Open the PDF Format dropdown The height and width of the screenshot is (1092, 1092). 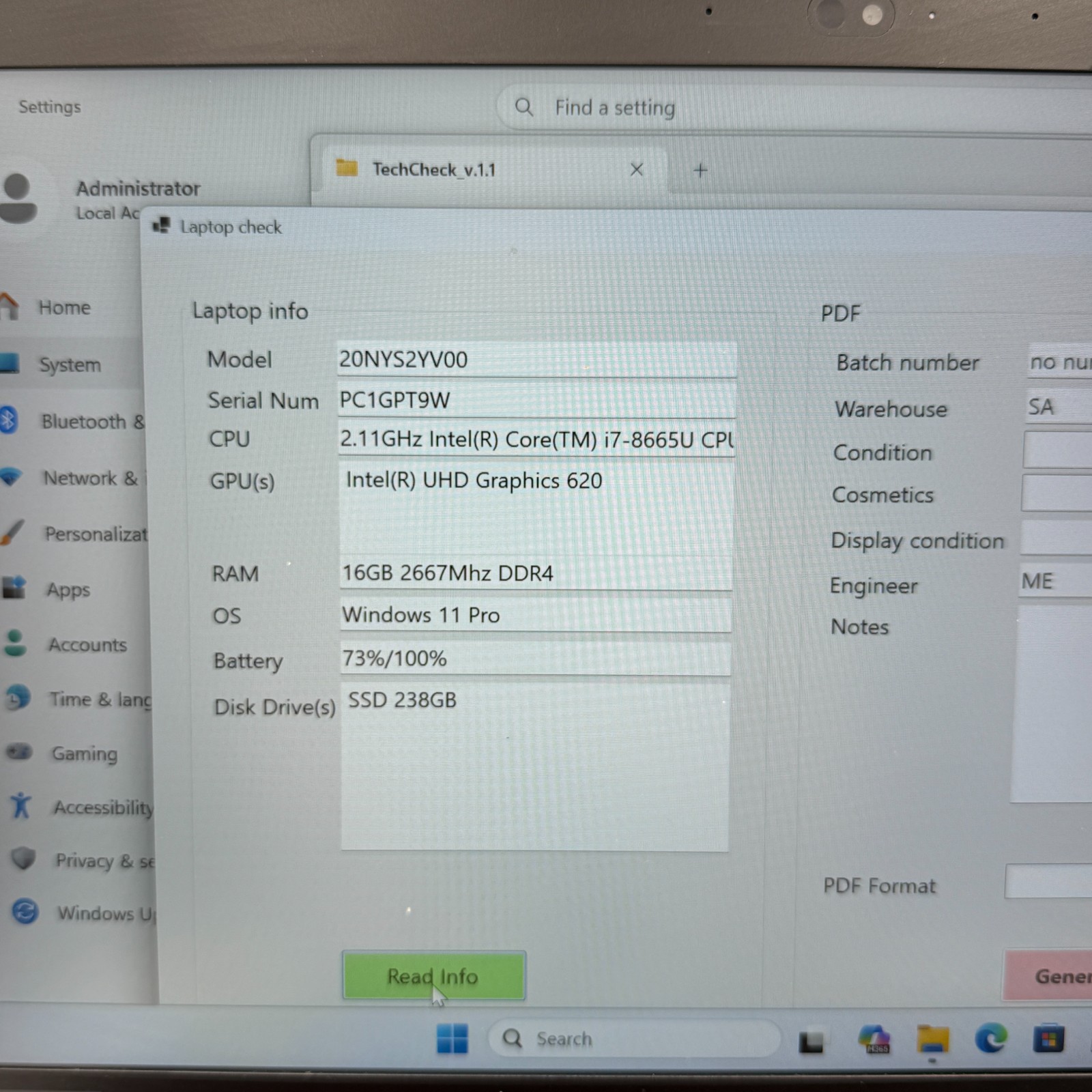1048,881
